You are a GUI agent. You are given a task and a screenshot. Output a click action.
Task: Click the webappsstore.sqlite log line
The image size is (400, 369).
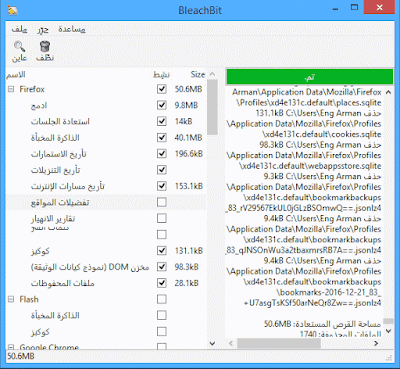[x=310, y=166]
